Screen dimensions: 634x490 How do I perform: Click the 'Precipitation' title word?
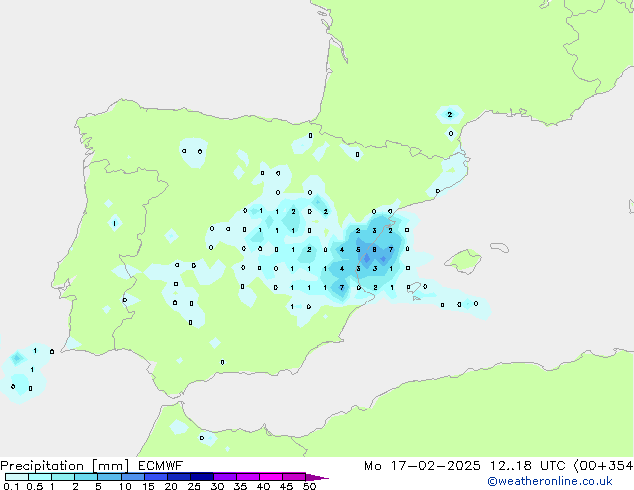42,466
